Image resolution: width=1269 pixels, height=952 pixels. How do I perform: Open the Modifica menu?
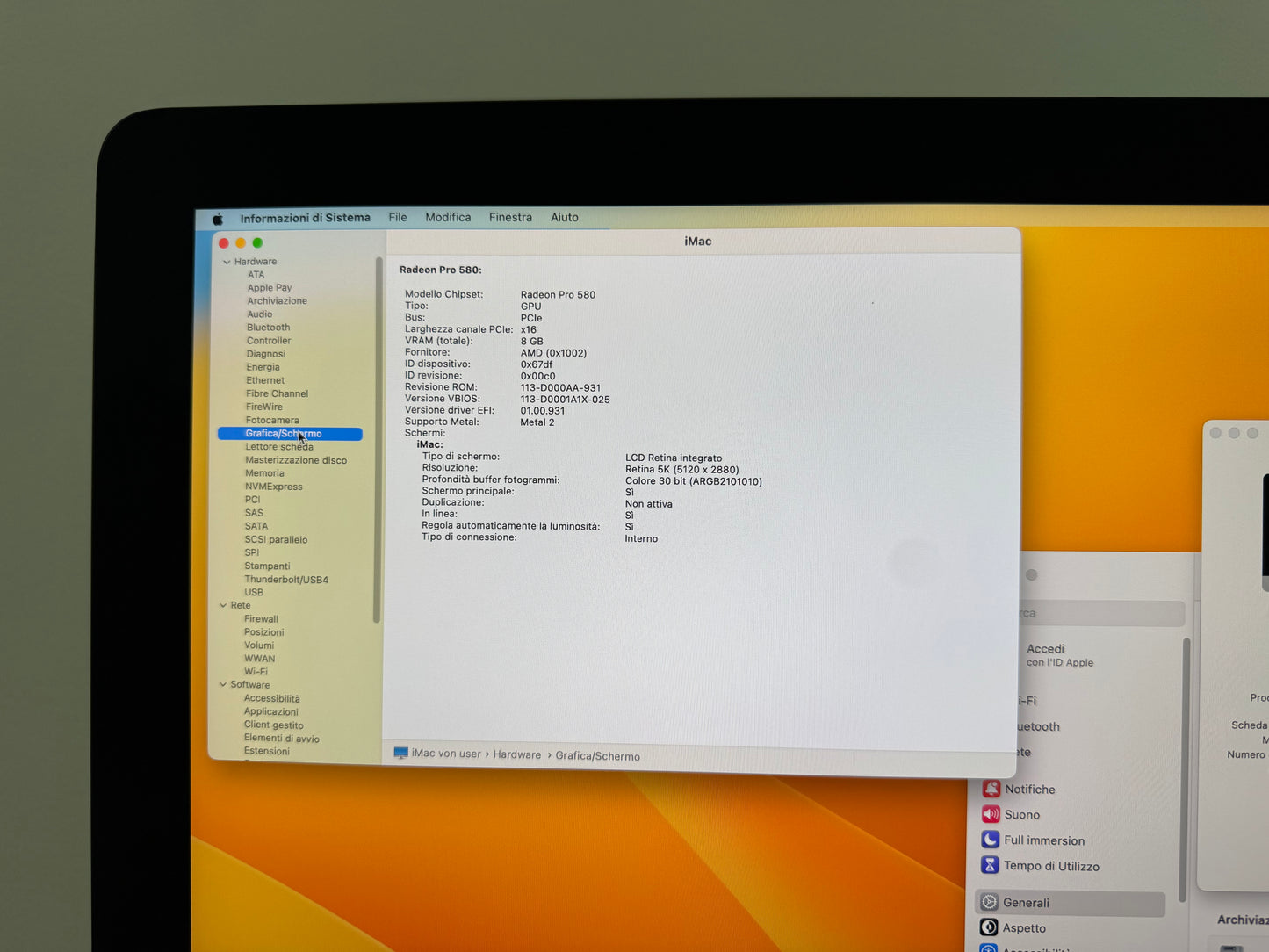click(448, 217)
